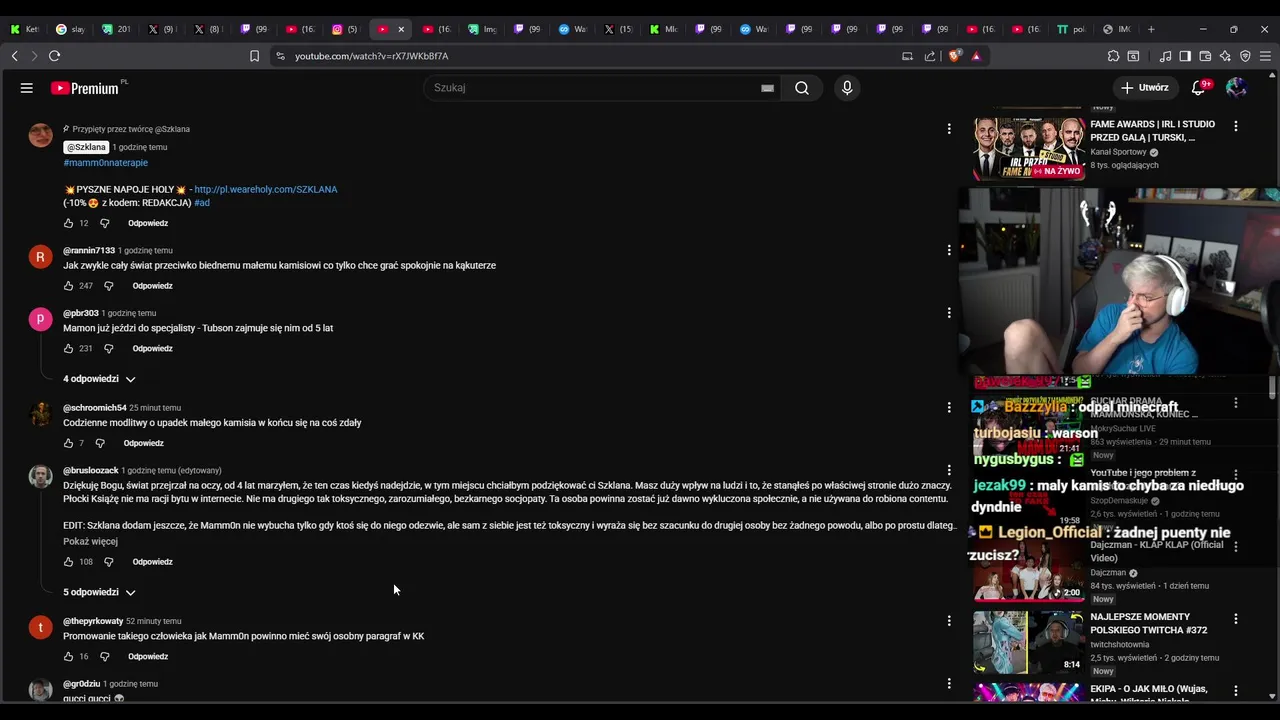Viewport: 1280px width, 720px height.
Task: Like the comment by @thepyrkowaty
Action: [69, 657]
